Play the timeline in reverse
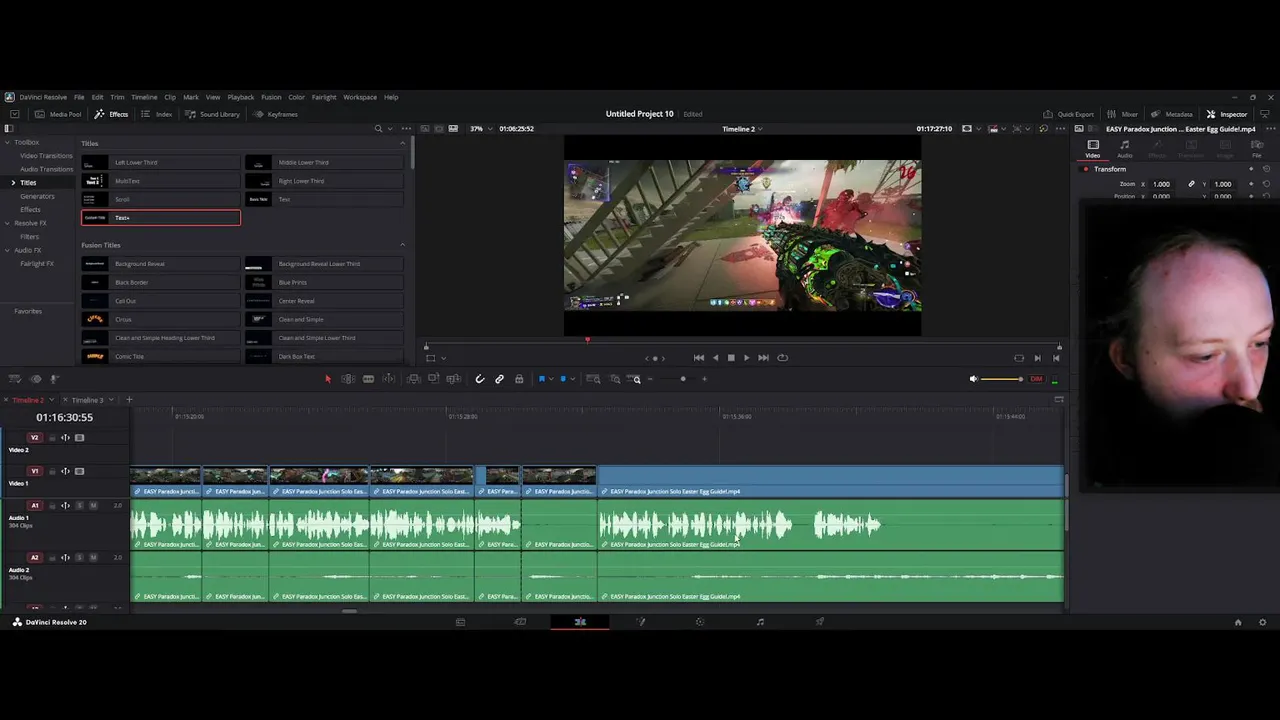 tap(715, 358)
